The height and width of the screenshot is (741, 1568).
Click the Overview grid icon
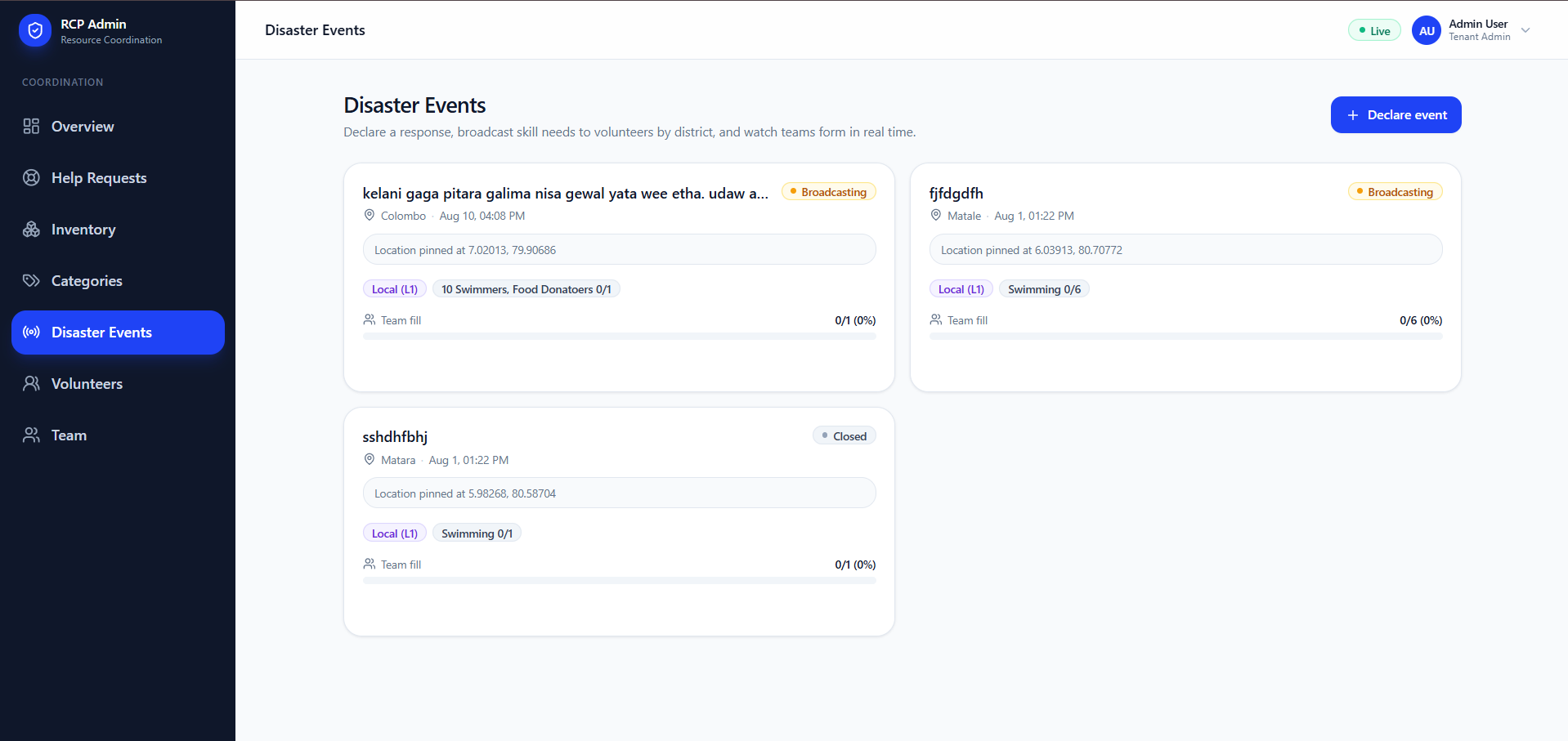pyautogui.click(x=31, y=126)
